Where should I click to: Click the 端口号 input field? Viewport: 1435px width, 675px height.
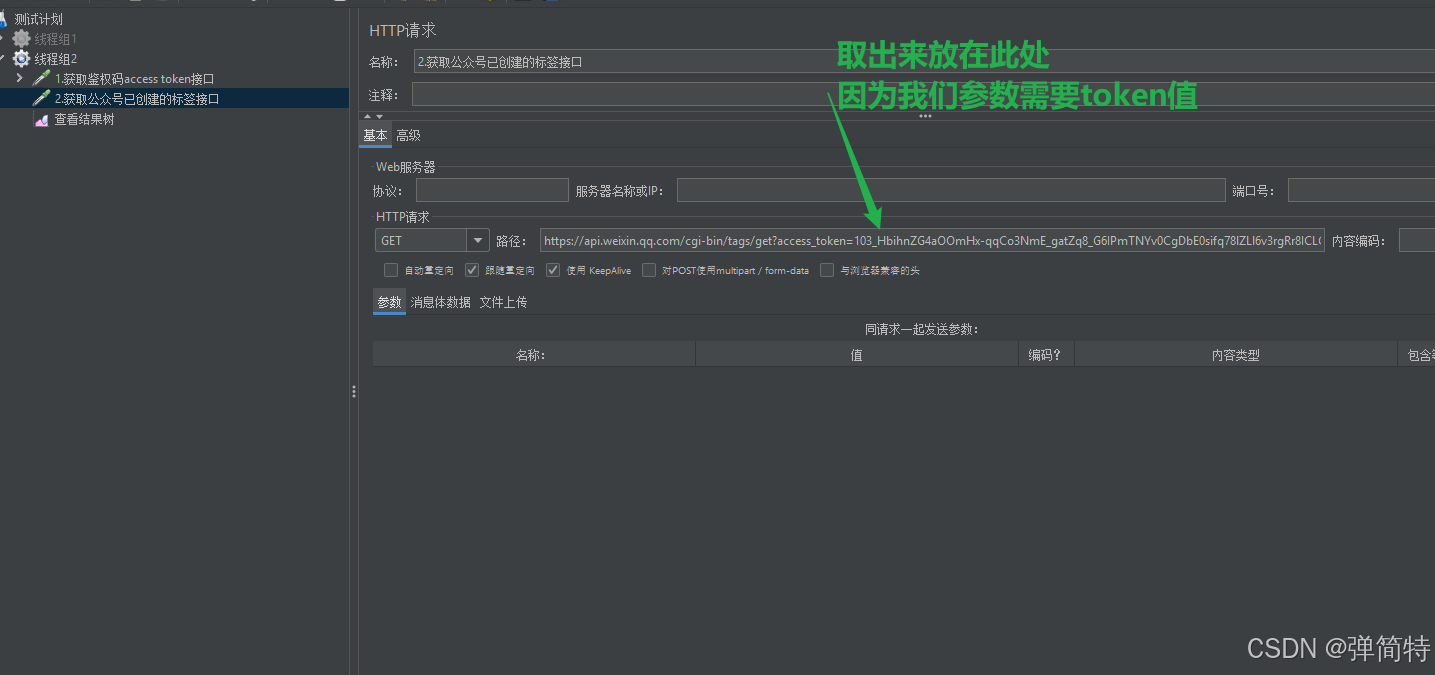1360,189
